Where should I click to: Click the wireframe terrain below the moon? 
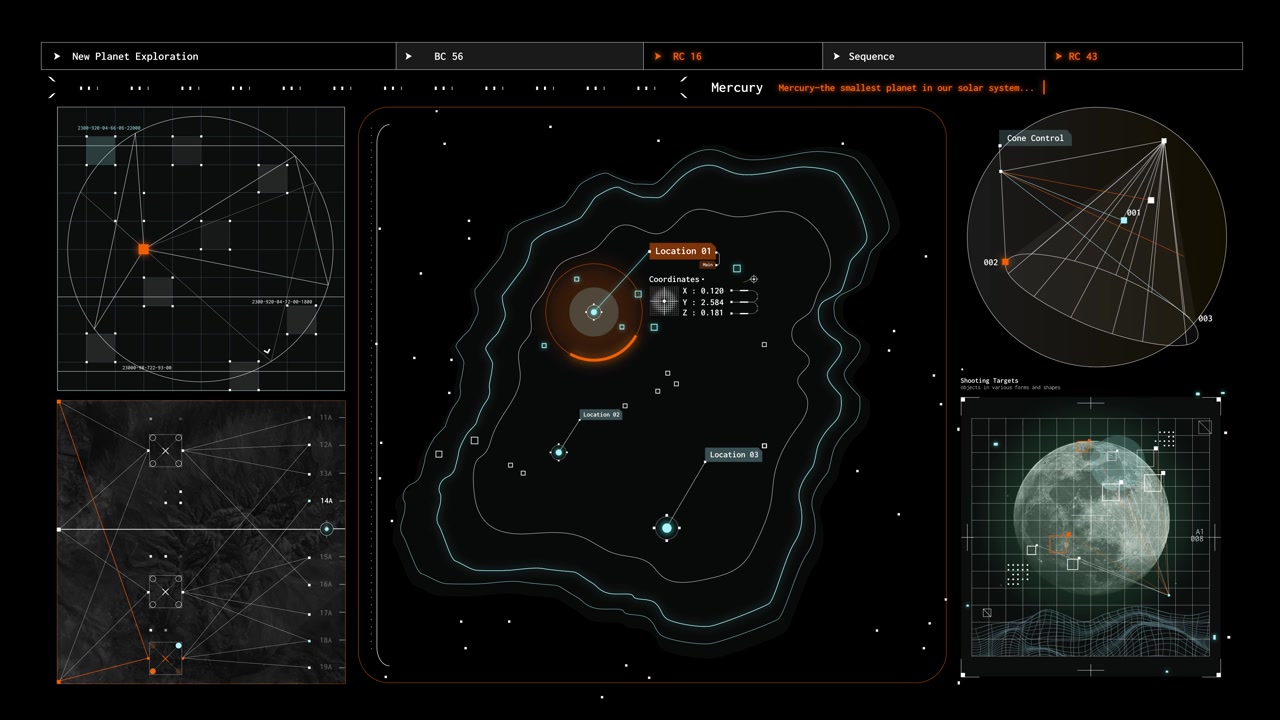pos(1090,632)
